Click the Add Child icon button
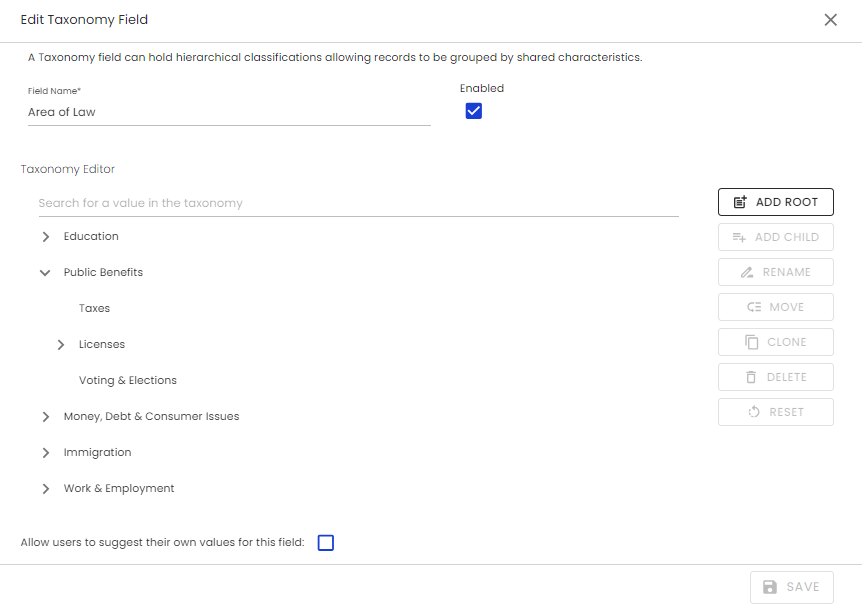The width and height of the screenshot is (862, 607). point(739,237)
